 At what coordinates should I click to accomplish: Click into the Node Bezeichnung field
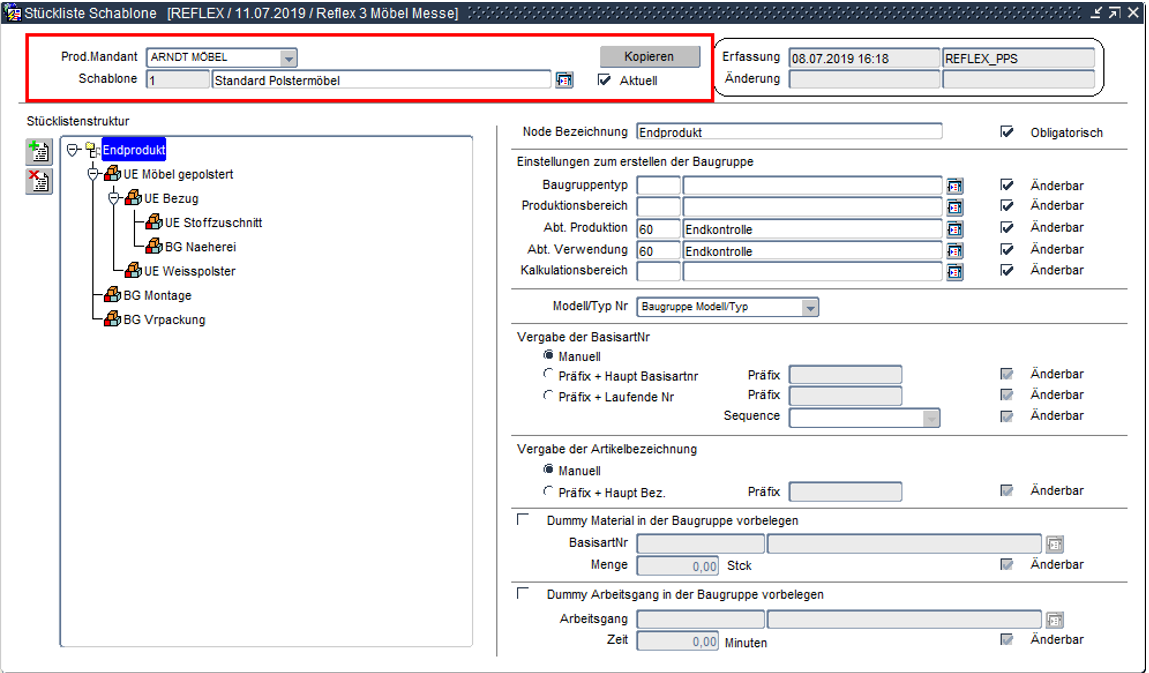pyautogui.click(x=788, y=132)
